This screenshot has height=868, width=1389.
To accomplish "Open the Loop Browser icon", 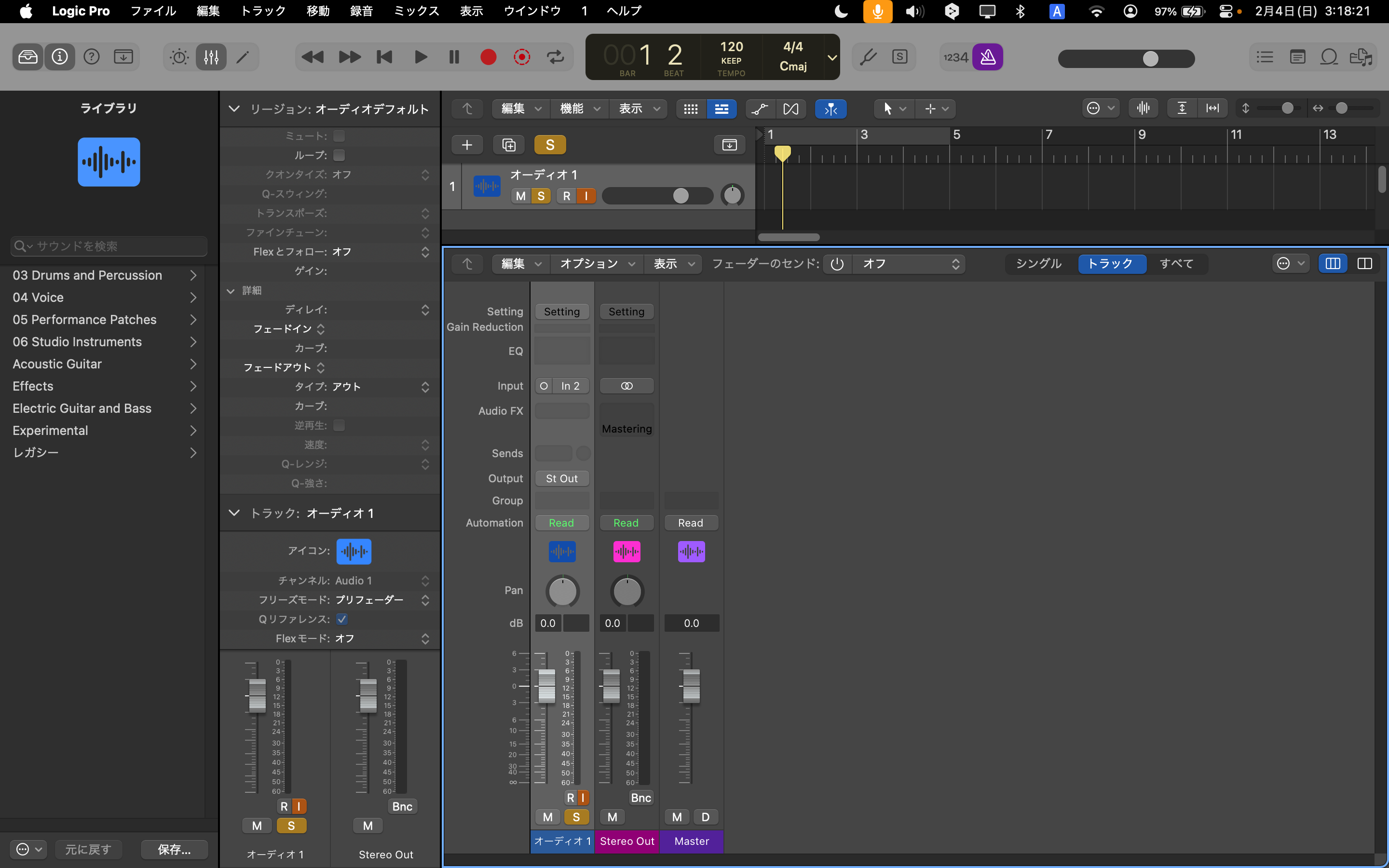I will click(1329, 57).
